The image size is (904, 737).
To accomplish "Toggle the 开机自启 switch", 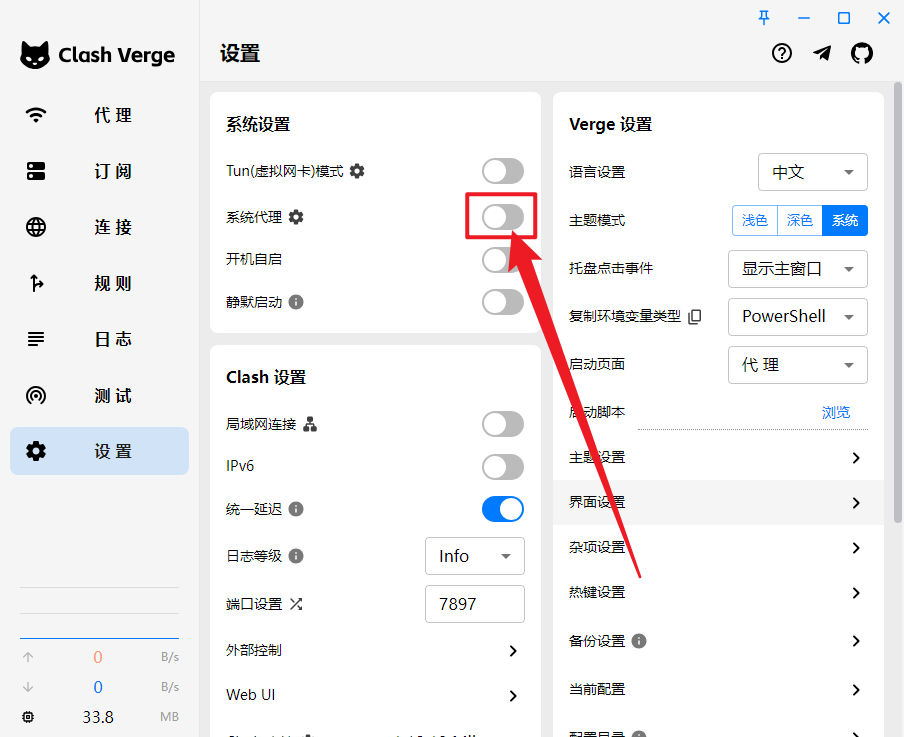I will click(x=503, y=260).
